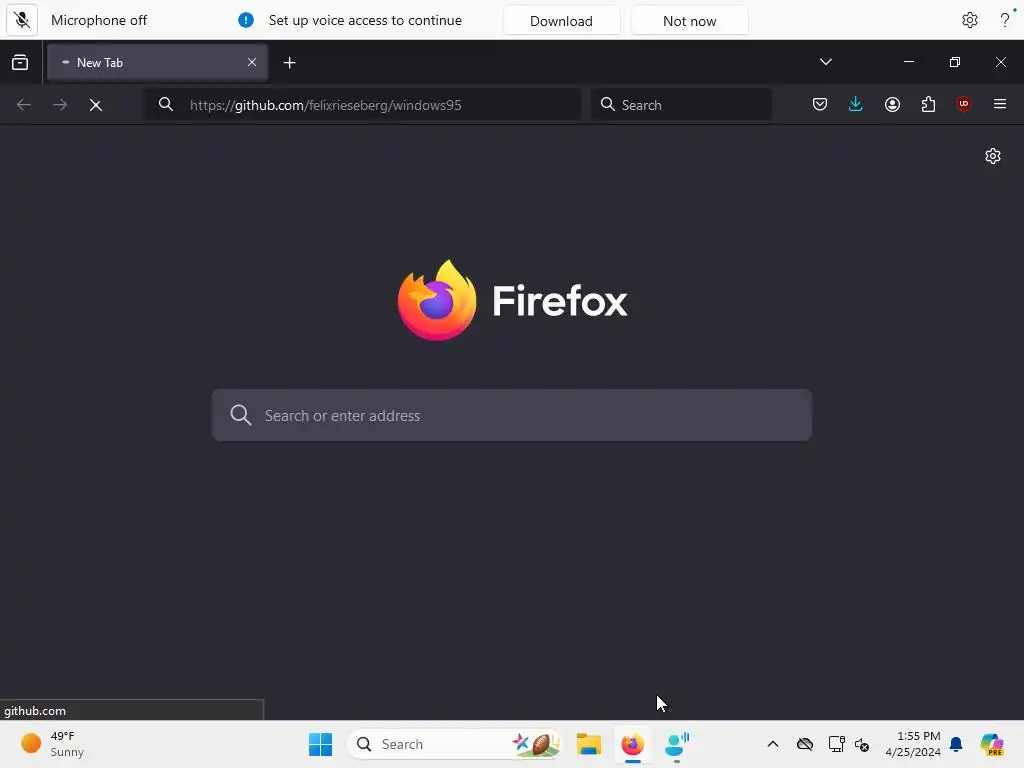Viewport: 1024px width, 768px height.
Task: Open the clock showing 1:55 PM
Action: point(913,744)
